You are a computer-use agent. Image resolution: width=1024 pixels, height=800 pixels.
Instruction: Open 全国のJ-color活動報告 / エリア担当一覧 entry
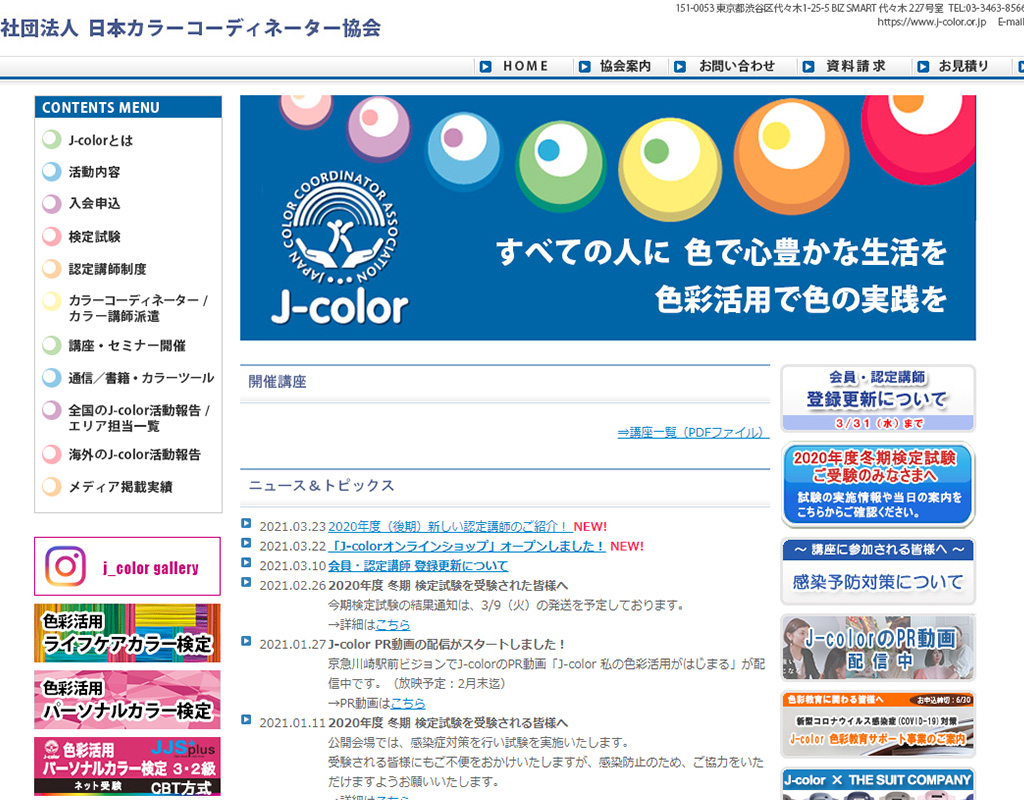coord(139,418)
